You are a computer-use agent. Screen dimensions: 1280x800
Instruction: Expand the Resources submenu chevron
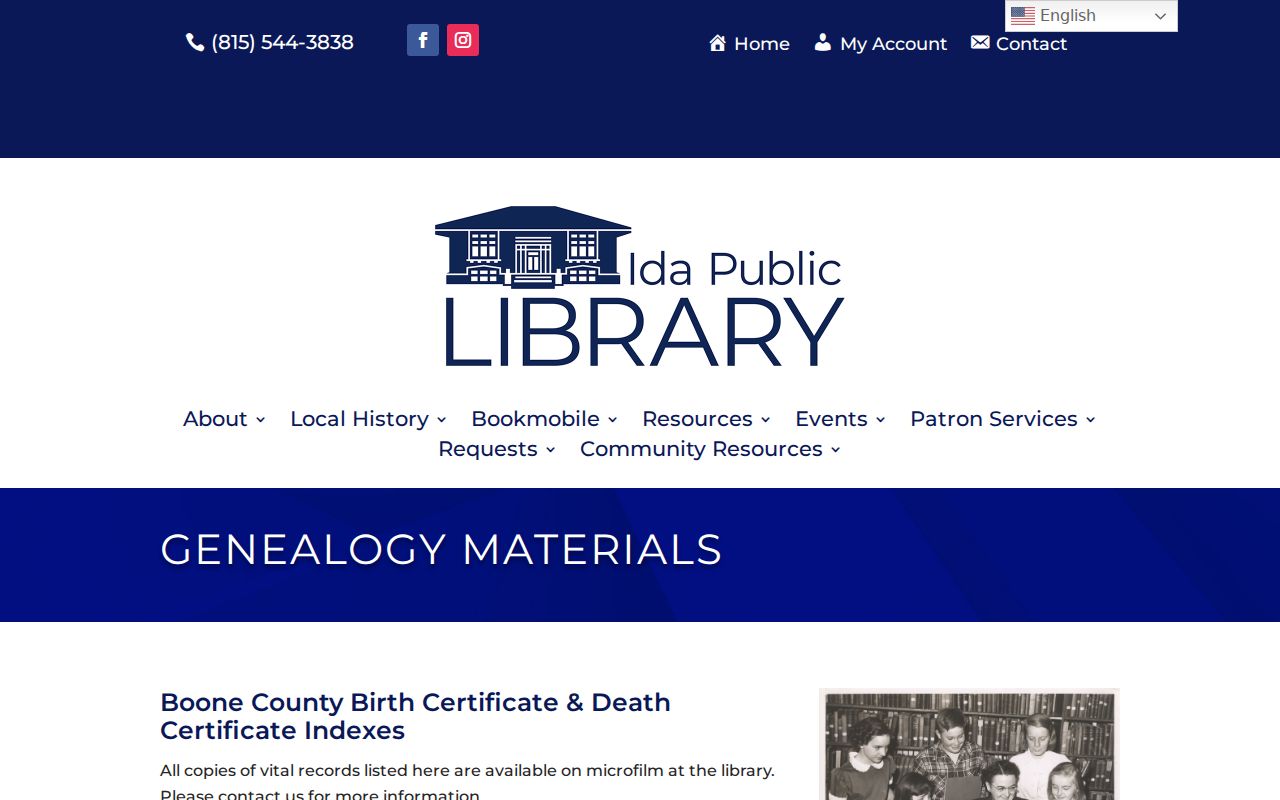(765, 420)
